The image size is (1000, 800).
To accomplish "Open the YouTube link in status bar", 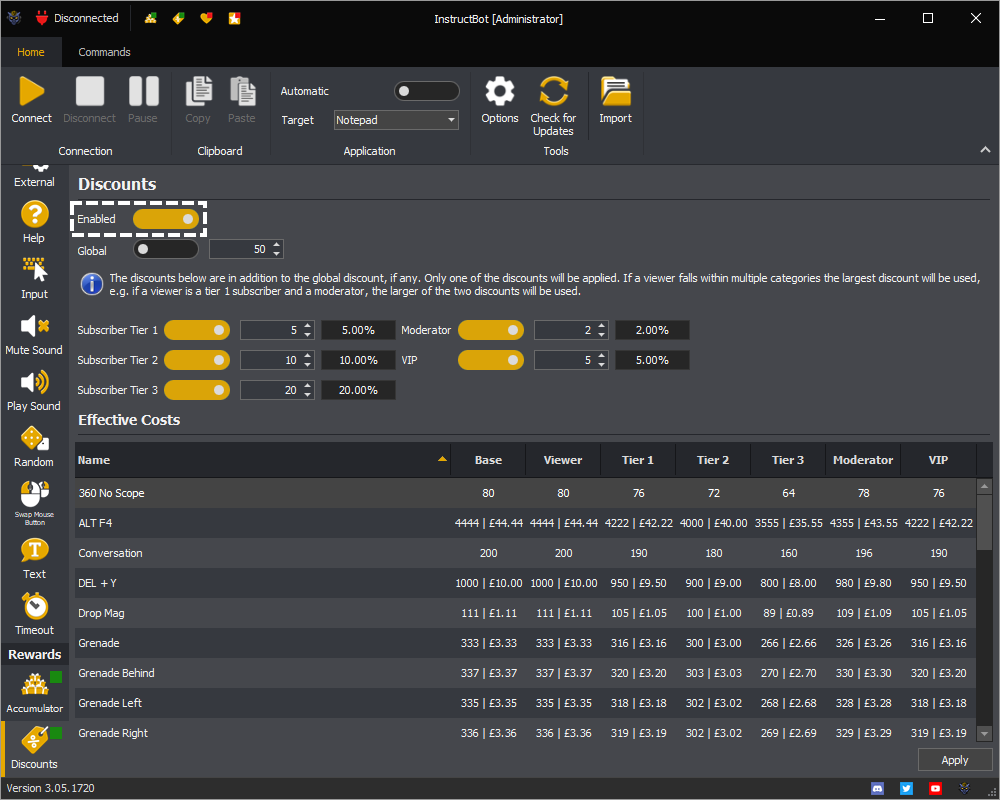I will [x=935, y=789].
